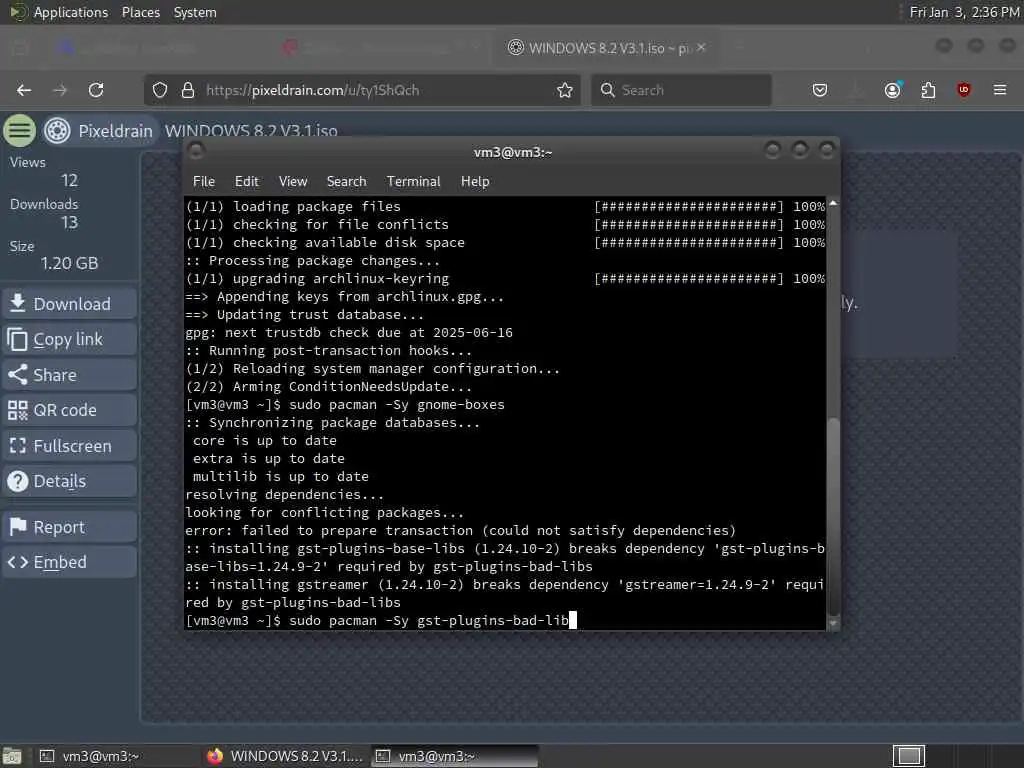Show the QR code

(x=69, y=410)
